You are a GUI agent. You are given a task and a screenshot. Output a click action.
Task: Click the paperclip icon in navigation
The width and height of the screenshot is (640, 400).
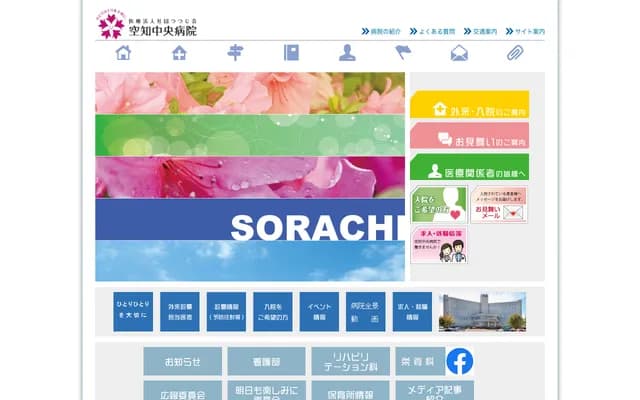point(515,53)
